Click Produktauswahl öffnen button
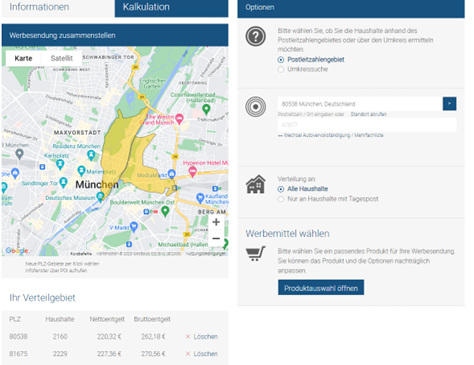 [321, 288]
